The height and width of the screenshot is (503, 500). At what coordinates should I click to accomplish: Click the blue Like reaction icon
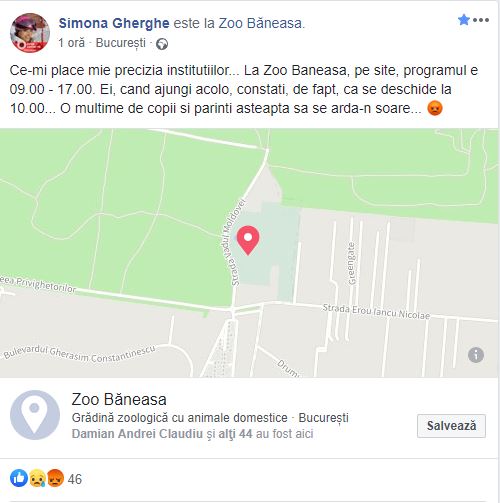coord(19,478)
